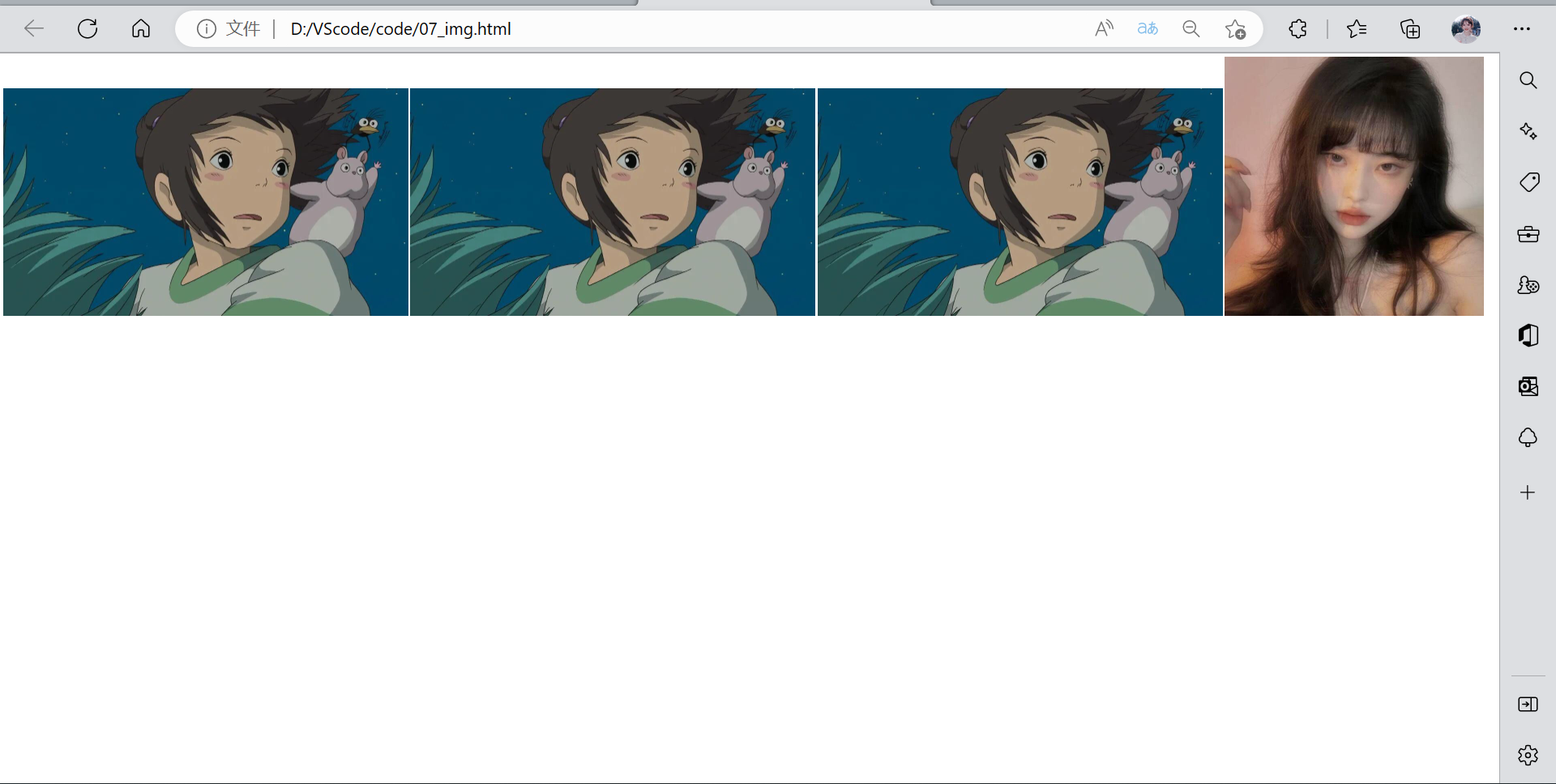Screen dimensions: 1556x784
Task: Open sidebar tree E-tree icon
Action: (1528, 438)
